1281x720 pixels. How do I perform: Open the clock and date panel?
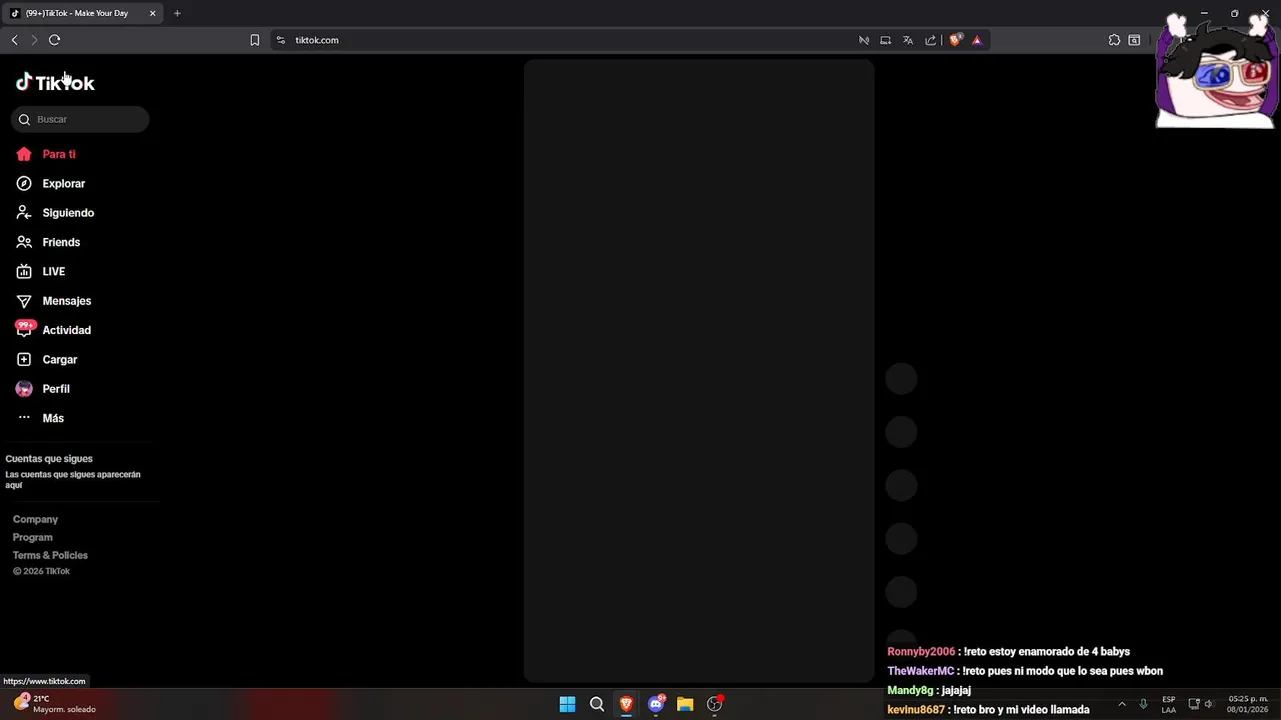1248,704
